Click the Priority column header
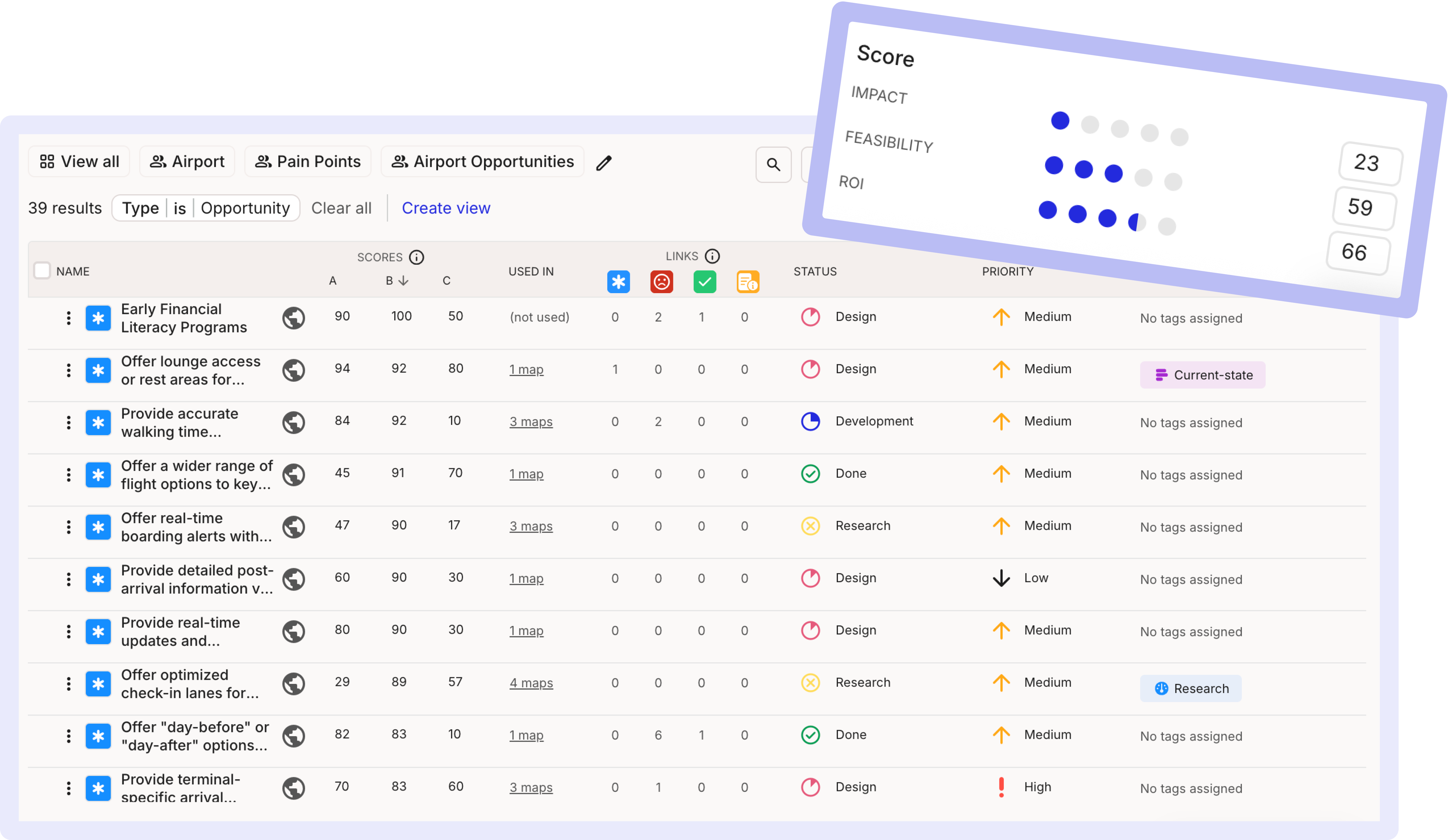 pyautogui.click(x=1008, y=271)
